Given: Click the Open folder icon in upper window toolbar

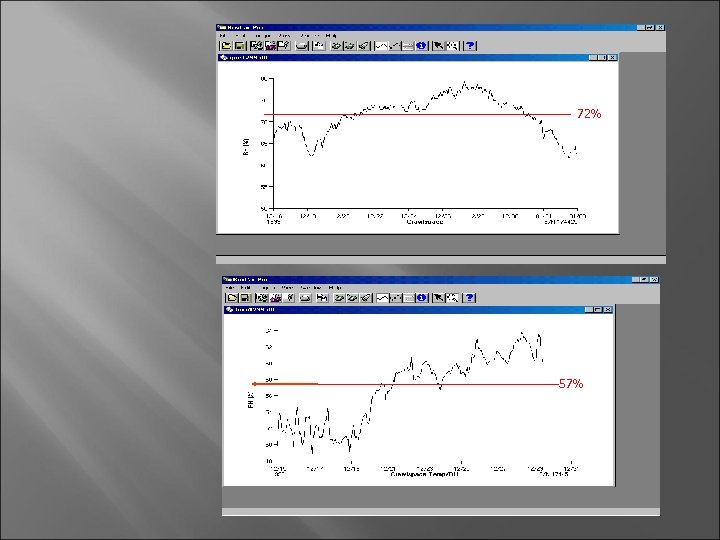Looking at the screenshot, I should pyautogui.click(x=226, y=45).
